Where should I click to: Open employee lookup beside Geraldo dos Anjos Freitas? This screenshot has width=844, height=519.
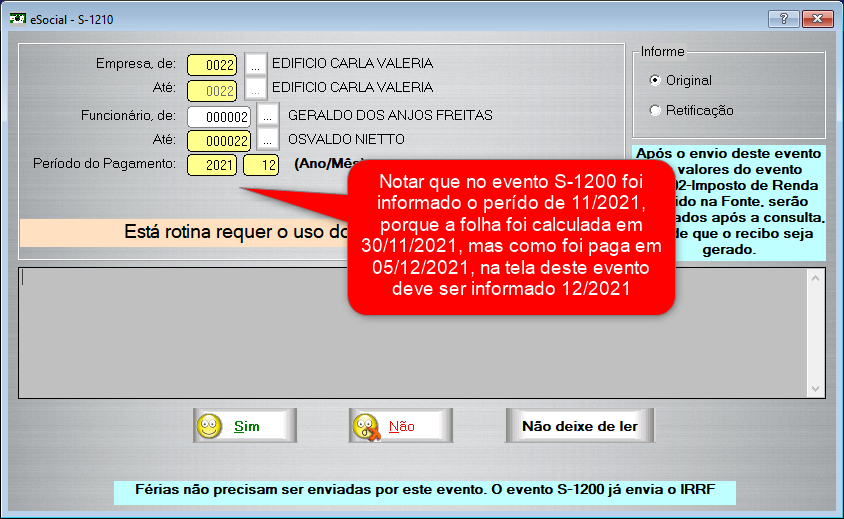click(268, 115)
